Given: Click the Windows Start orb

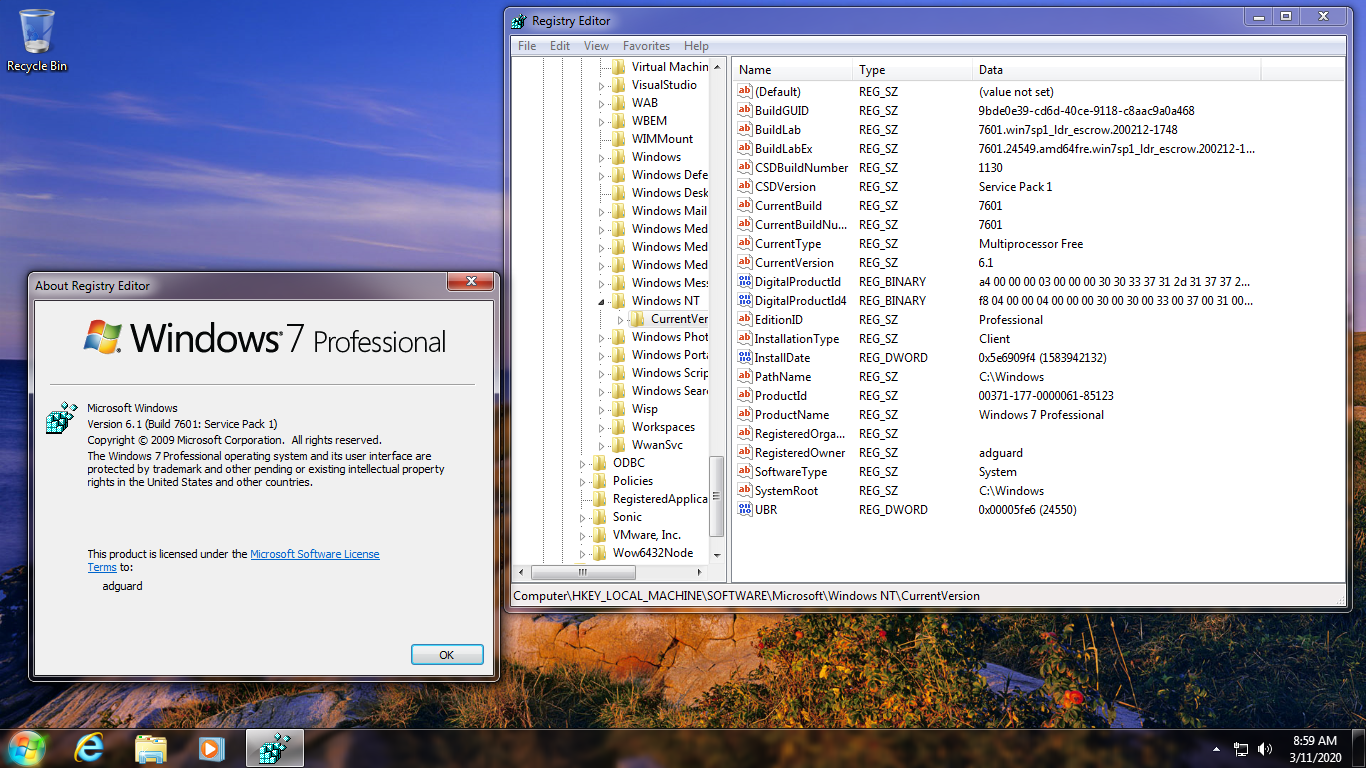Looking at the screenshot, I should point(27,748).
